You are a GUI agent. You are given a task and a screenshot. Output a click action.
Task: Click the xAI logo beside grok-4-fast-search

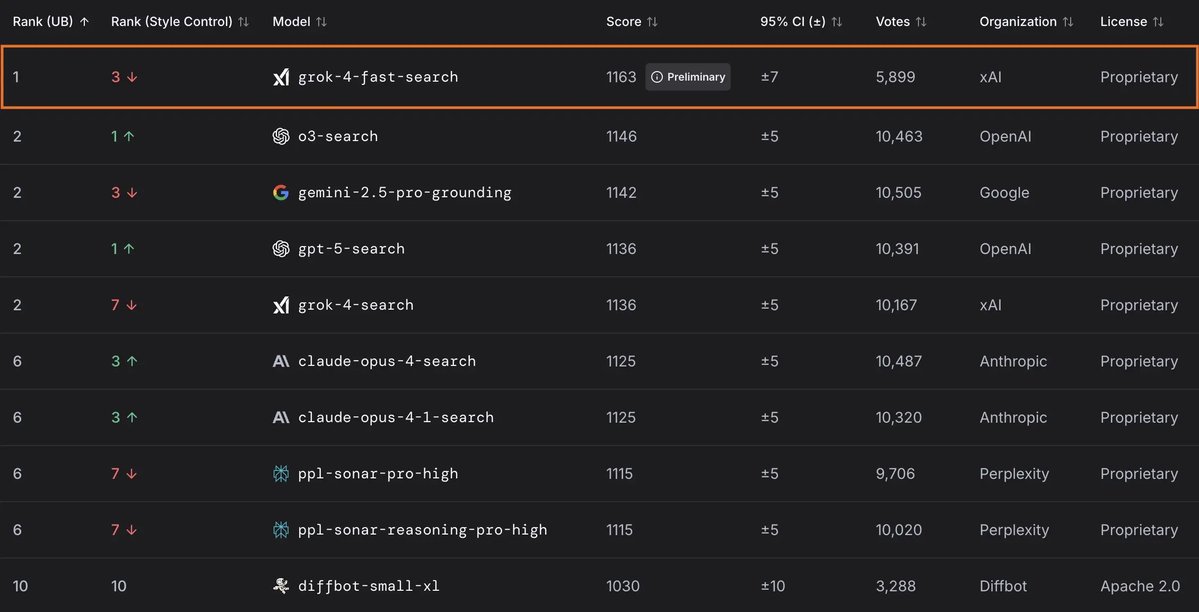[x=281, y=77]
